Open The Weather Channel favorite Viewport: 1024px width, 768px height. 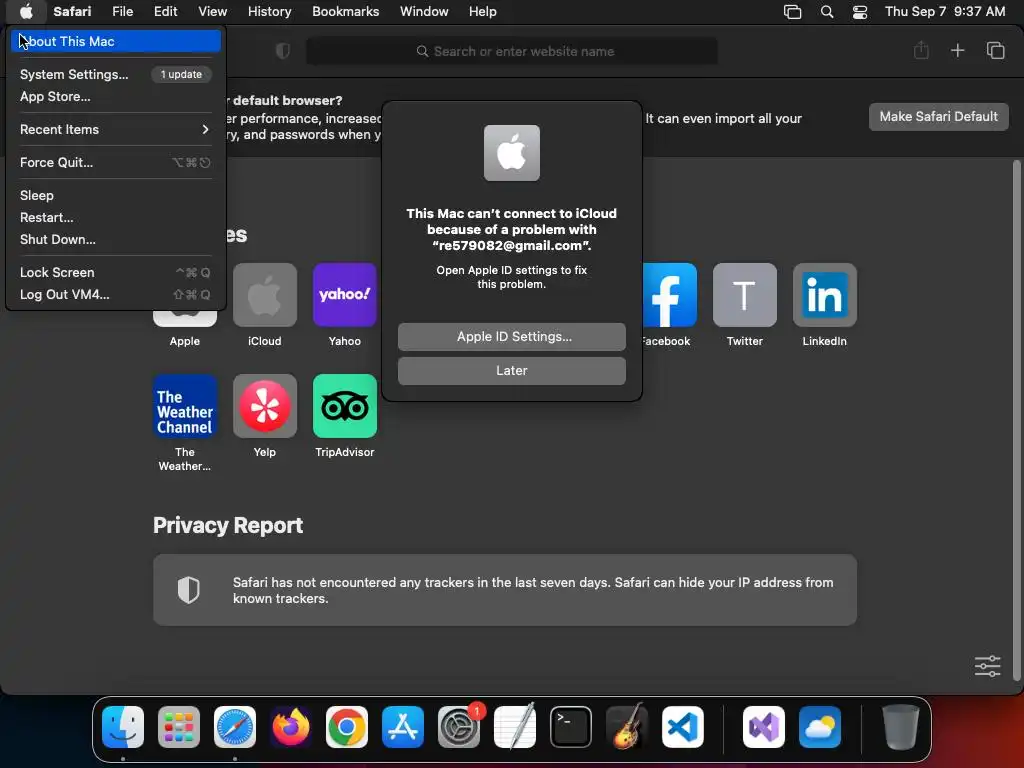(x=185, y=406)
